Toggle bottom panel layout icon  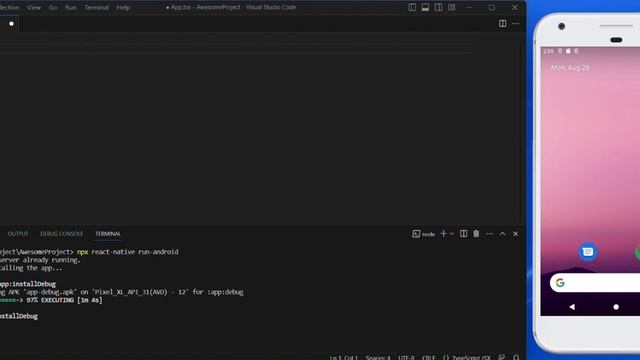click(x=425, y=7)
